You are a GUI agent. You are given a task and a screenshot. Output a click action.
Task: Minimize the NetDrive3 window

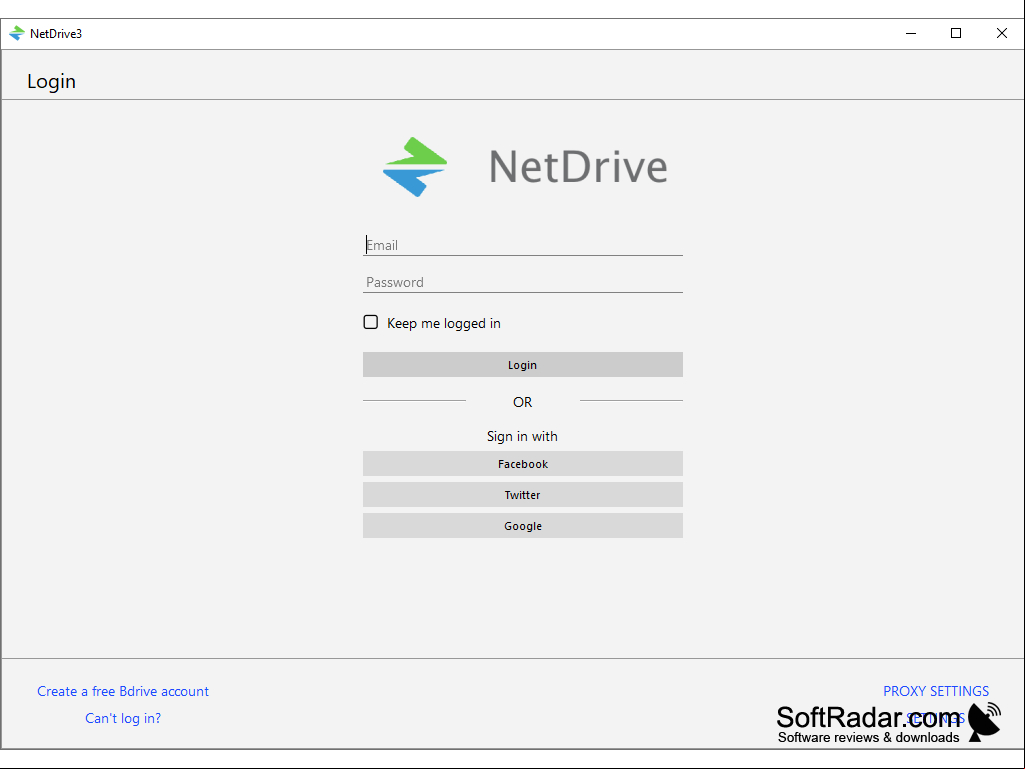(911, 33)
